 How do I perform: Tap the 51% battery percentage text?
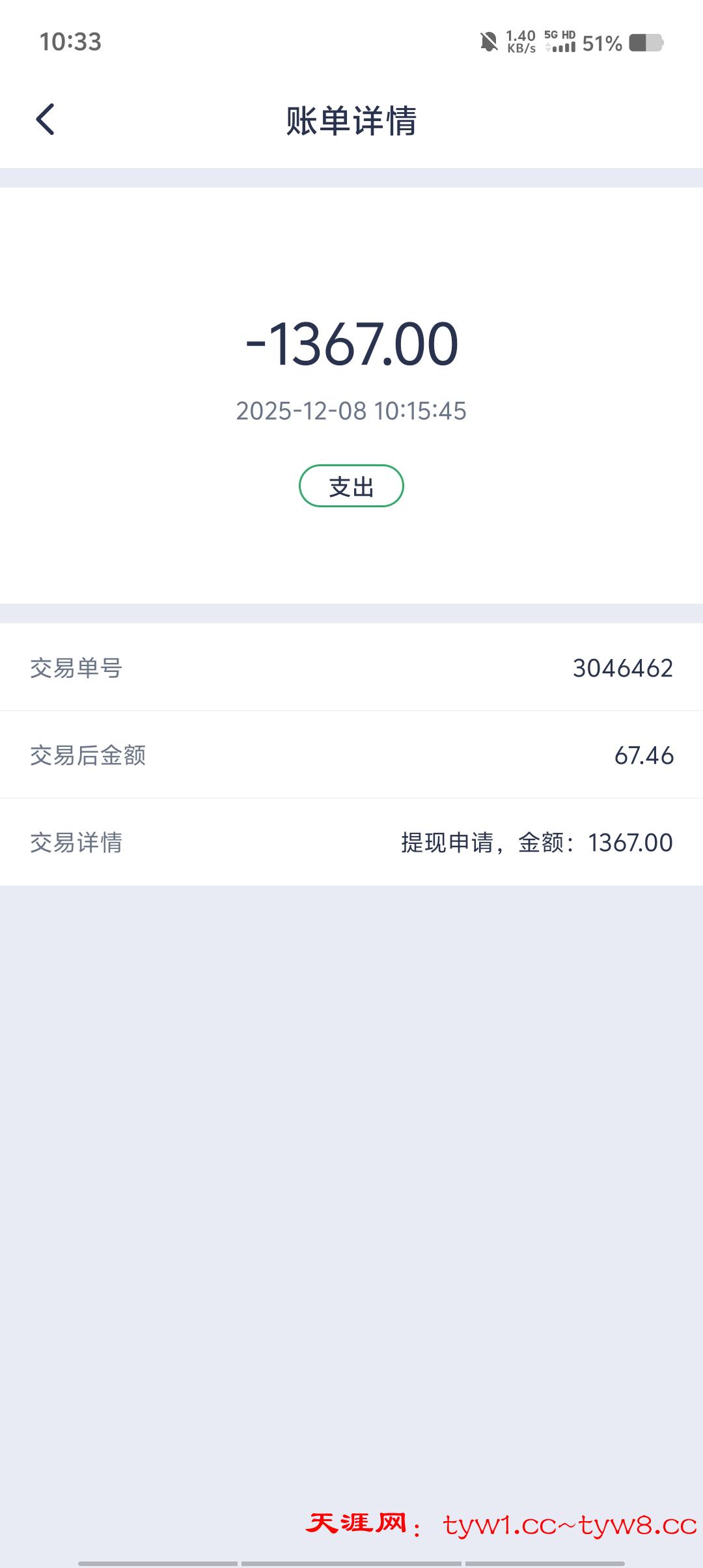[602, 44]
